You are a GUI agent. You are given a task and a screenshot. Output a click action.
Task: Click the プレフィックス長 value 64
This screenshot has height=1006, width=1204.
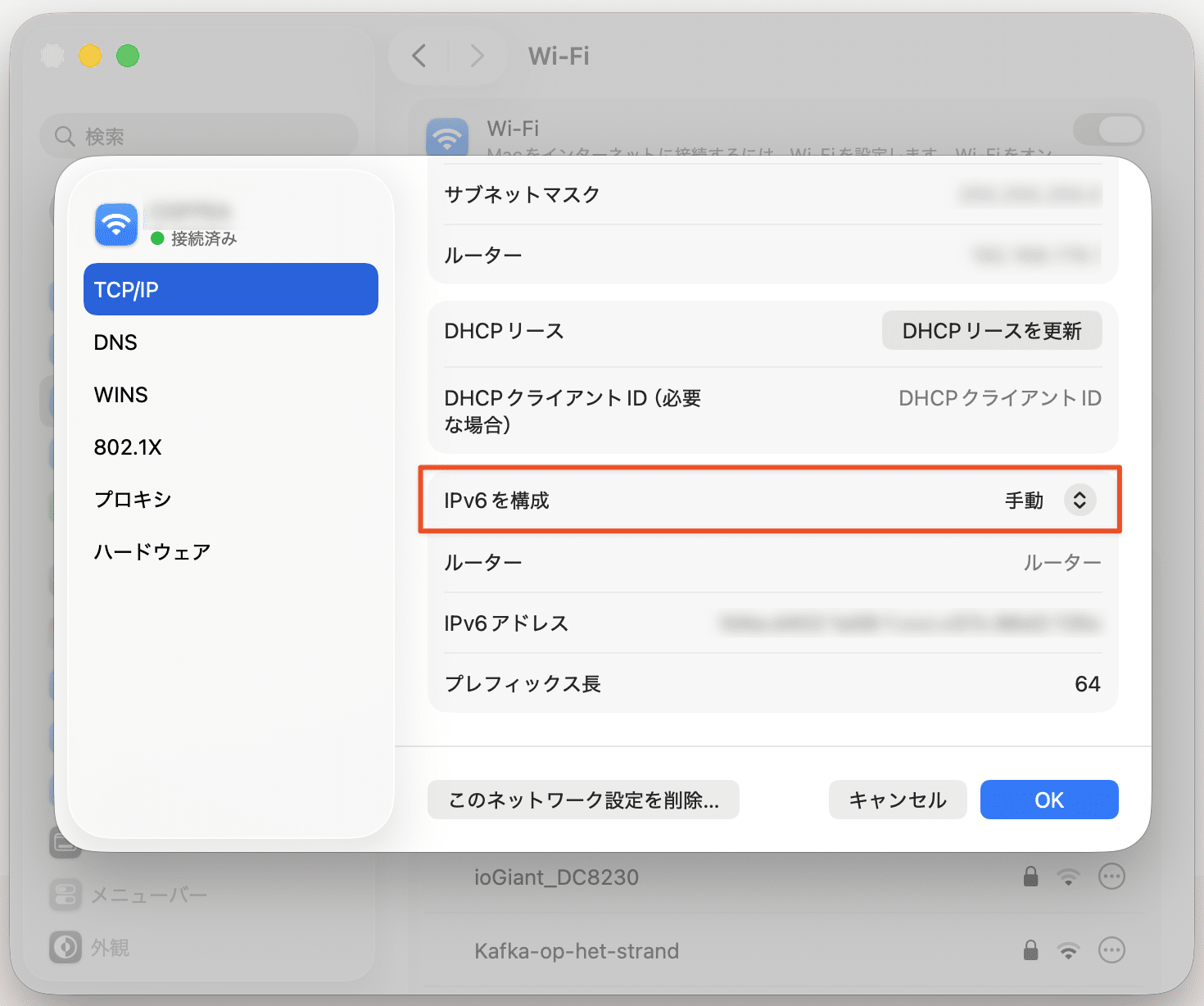pos(1087,684)
